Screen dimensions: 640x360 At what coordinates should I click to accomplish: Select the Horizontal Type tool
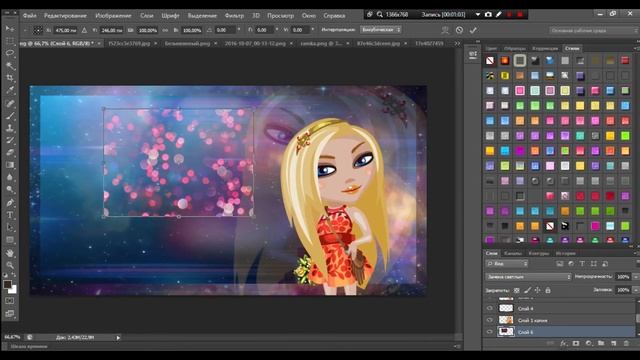tap(10, 215)
